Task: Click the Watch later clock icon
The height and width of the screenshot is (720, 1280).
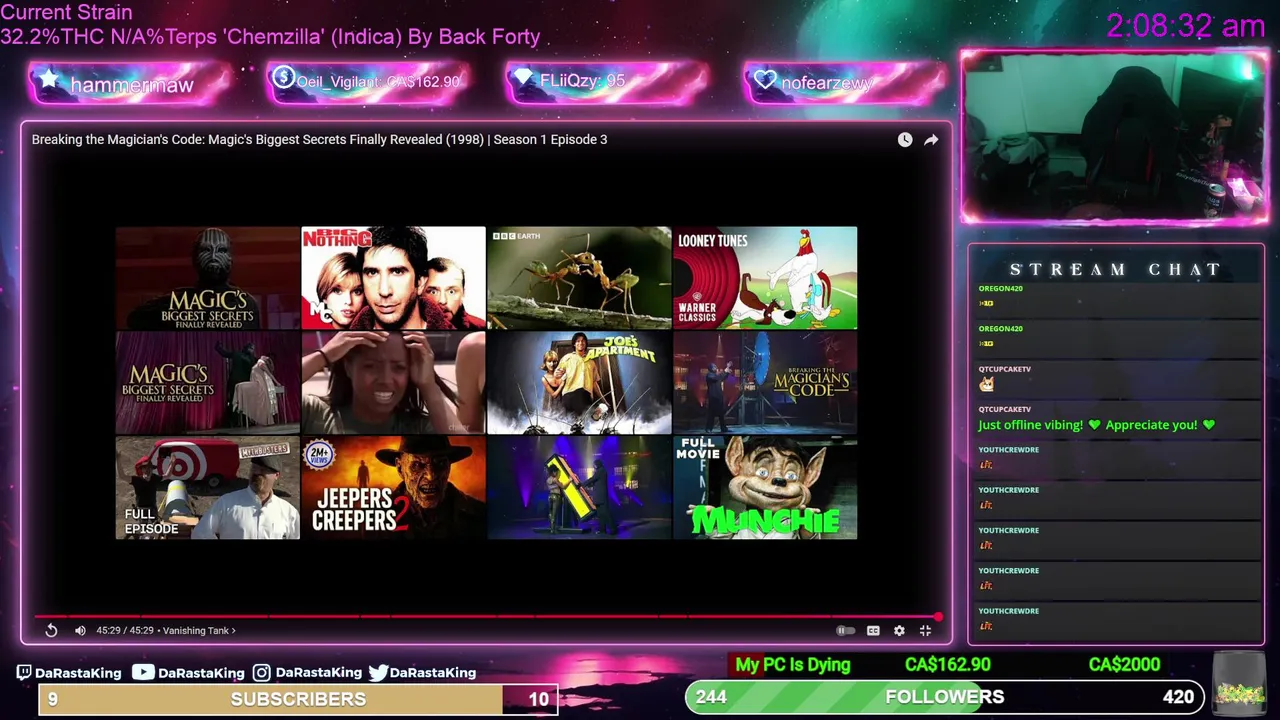Action: (x=905, y=140)
